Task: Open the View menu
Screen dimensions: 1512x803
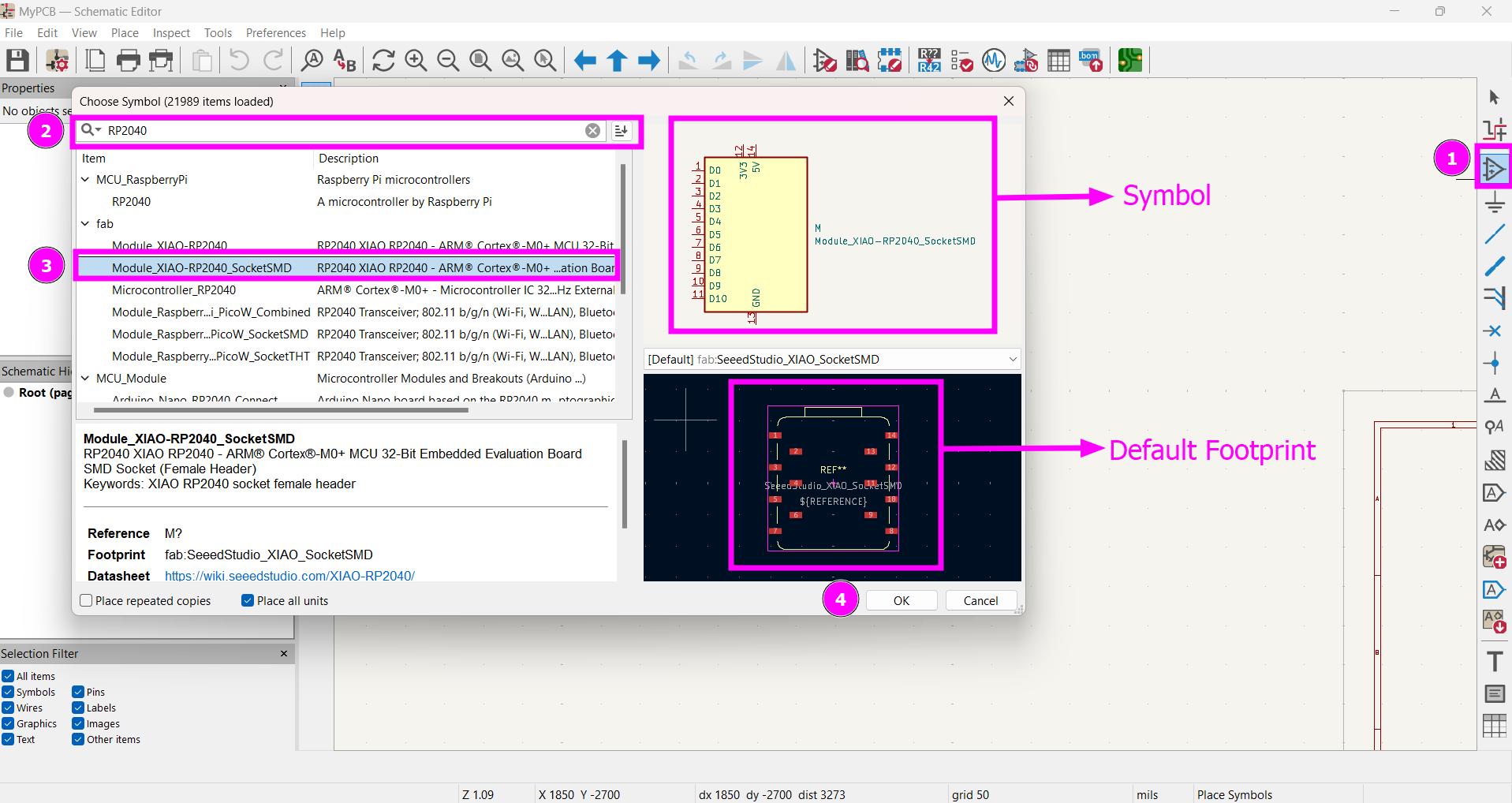Action: pyautogui.click(x=84, y=33)
